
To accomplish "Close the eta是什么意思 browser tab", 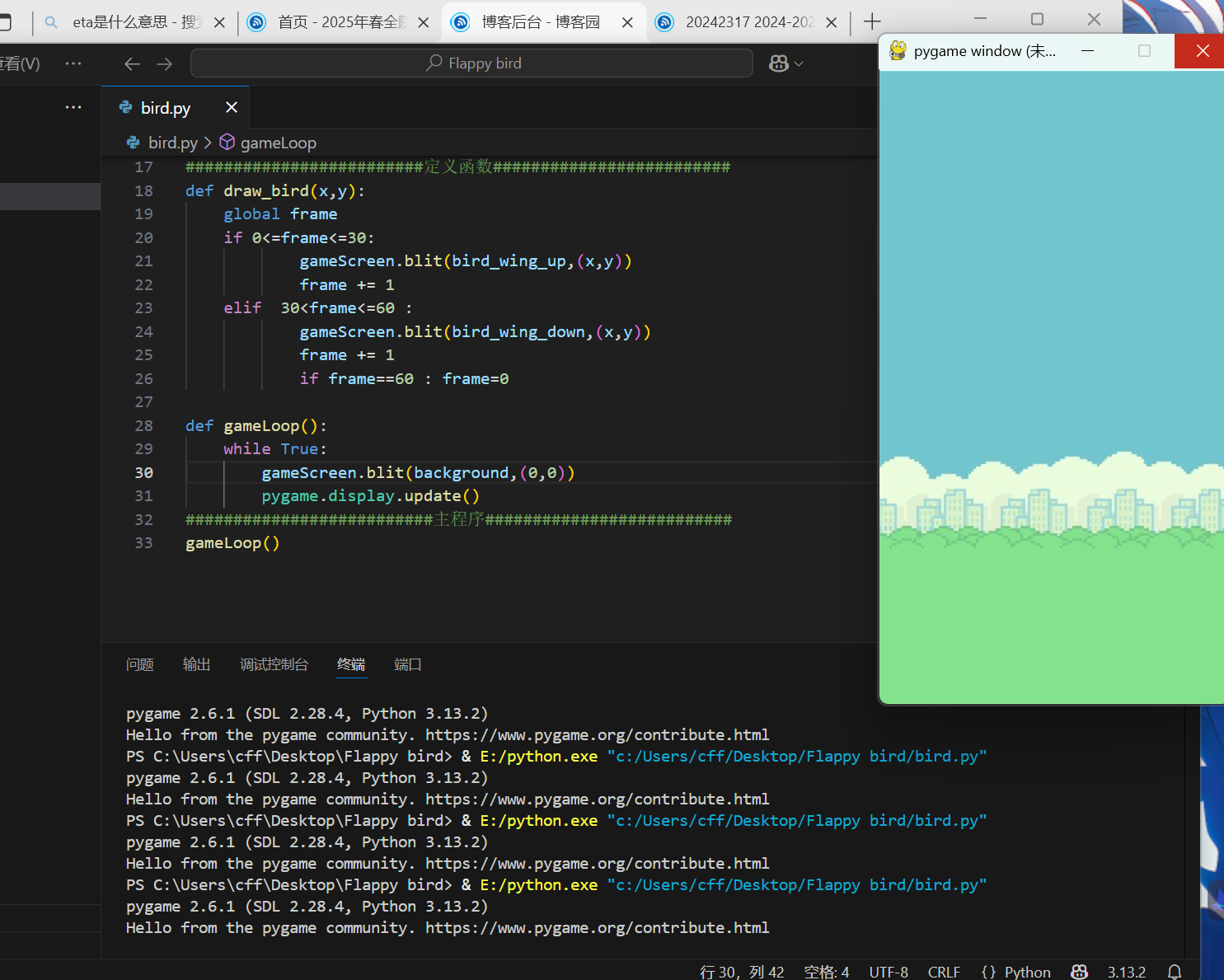I will pos(219,22).
